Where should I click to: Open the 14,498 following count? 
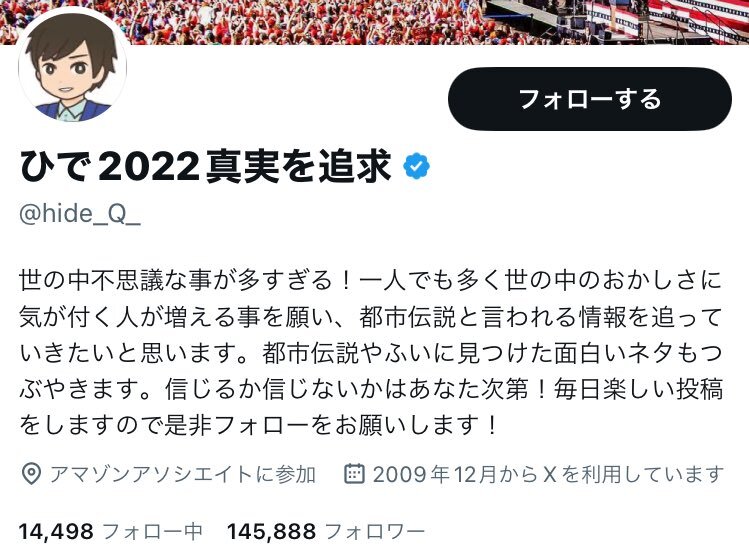[x=56, y=531]
